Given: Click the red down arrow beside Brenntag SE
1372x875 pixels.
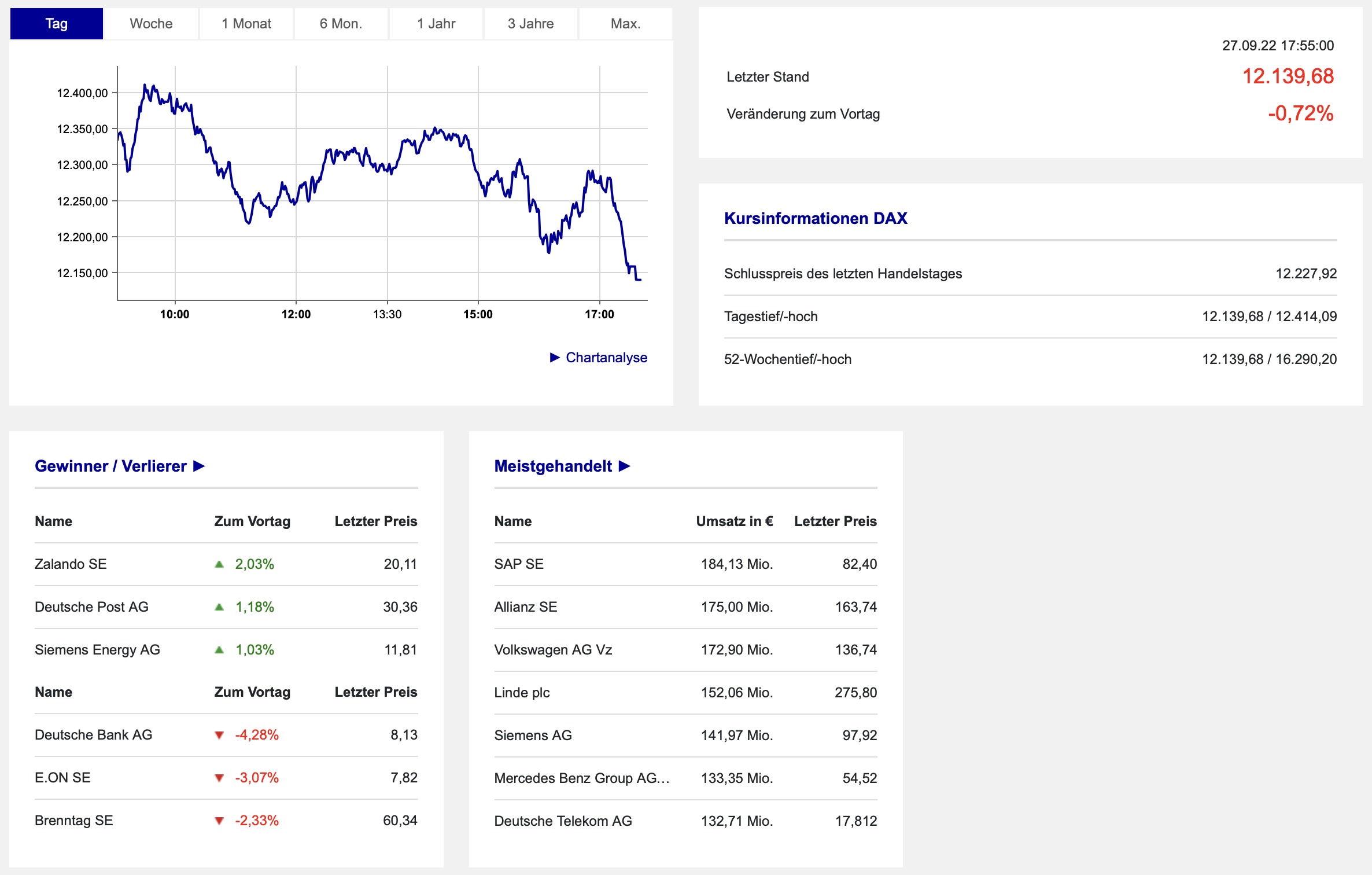Looking at the screenshot, I should pos(219,821).
